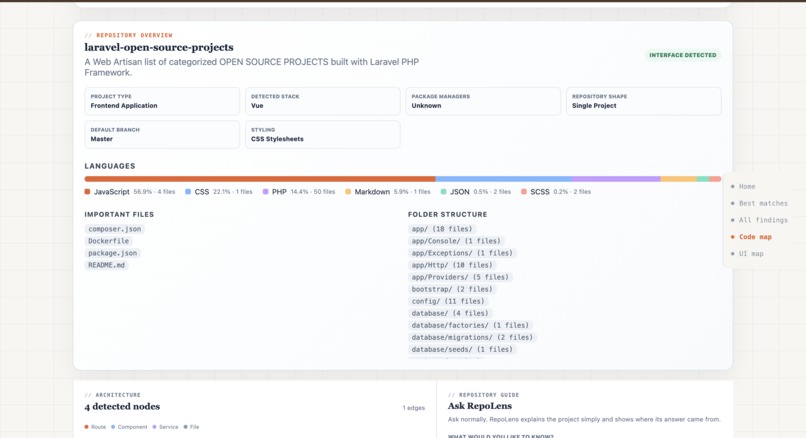Click the Ask RepoLens heading

click(480, 406)
